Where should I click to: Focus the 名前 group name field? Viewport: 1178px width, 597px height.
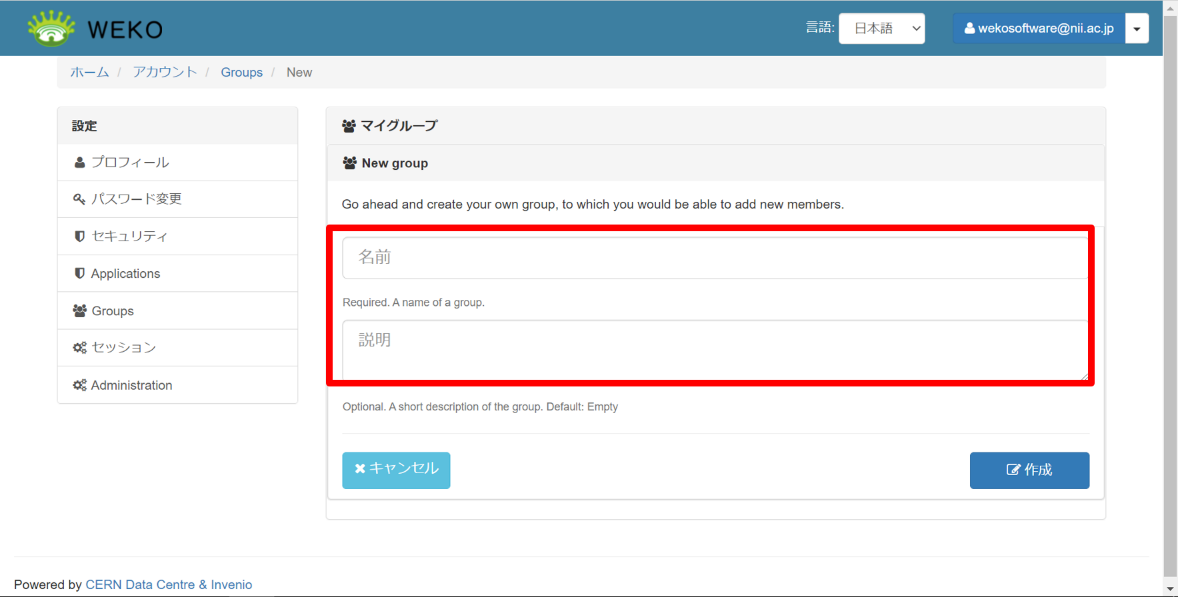714,258
